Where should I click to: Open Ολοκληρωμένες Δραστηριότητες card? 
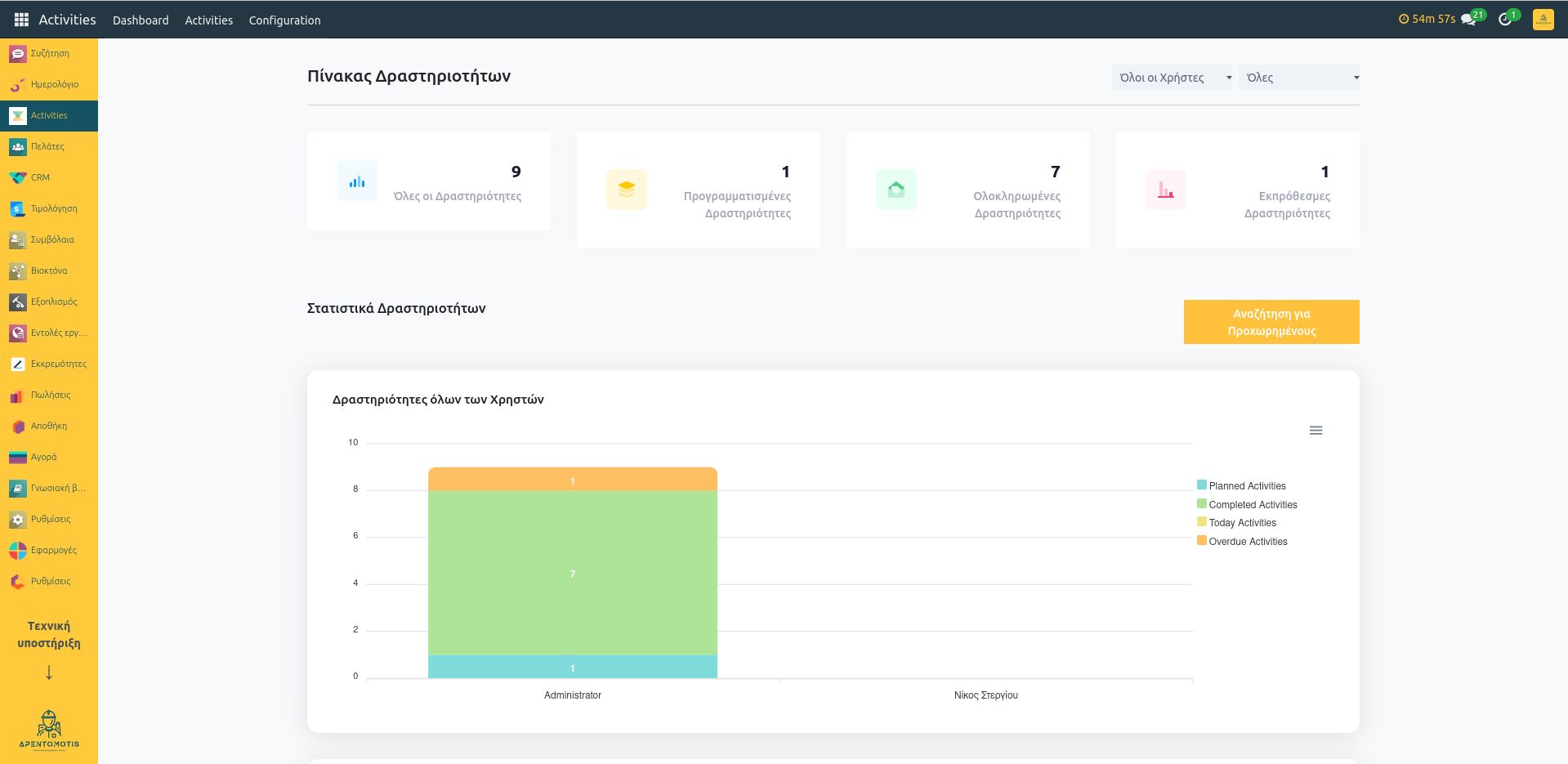pos(968,190)
